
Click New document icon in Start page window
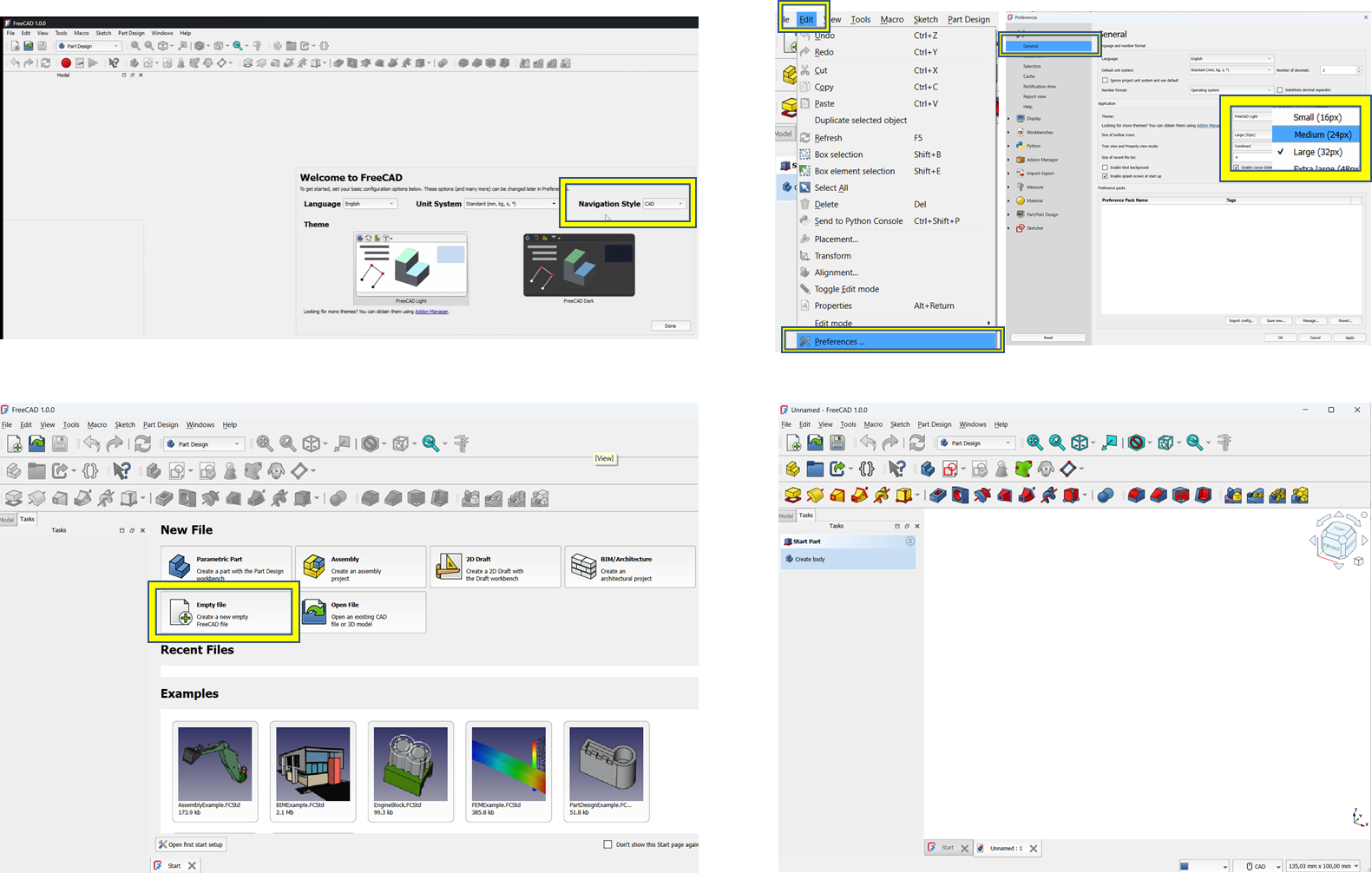point(15,443)
